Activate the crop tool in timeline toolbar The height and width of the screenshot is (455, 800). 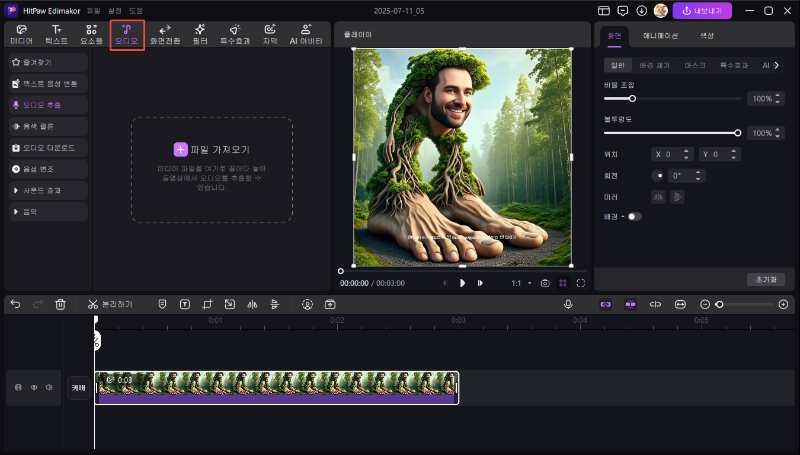pos(207,305)
